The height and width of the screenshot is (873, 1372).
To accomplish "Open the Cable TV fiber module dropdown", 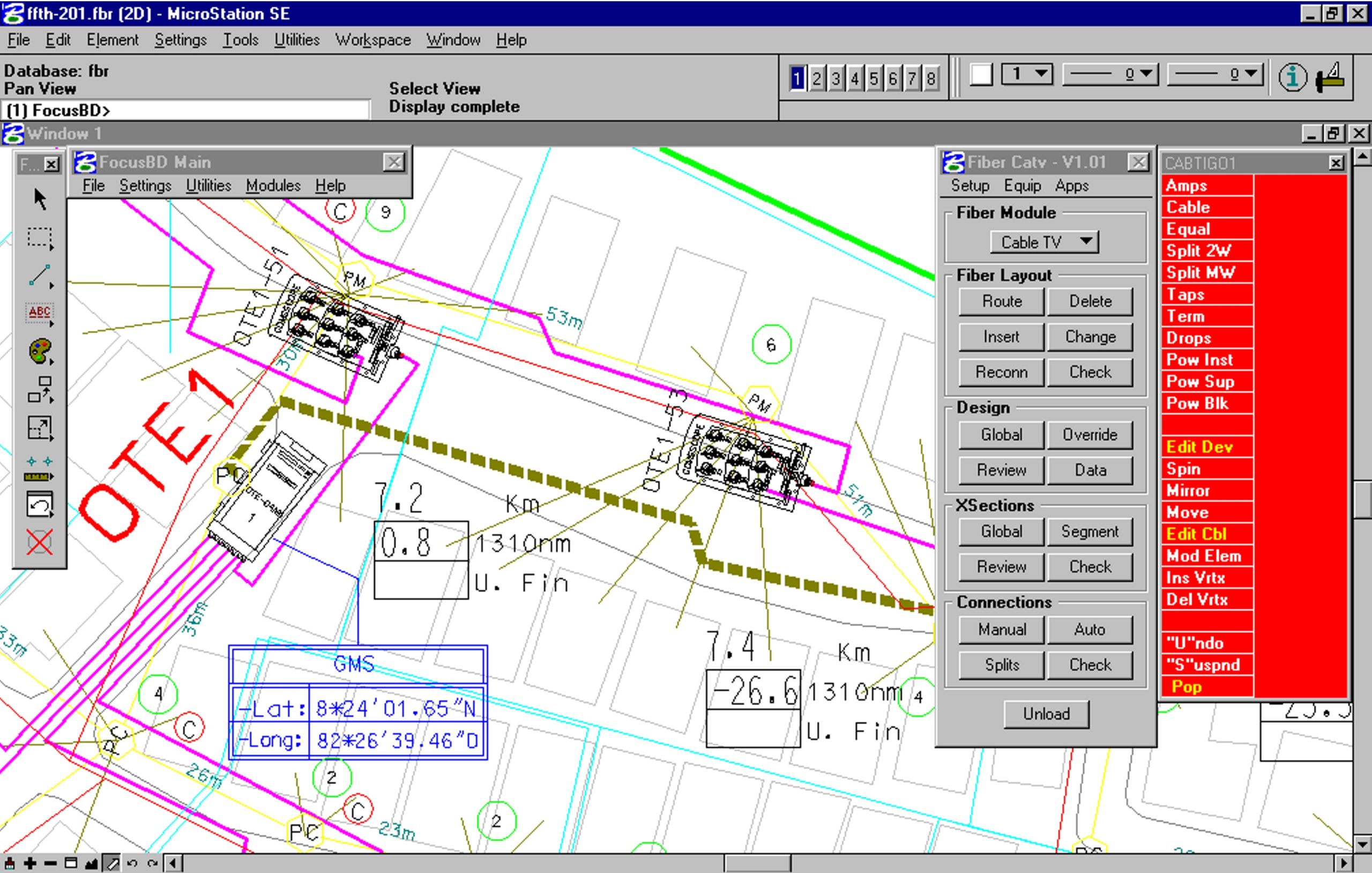I will click(x=1044, y=242).
